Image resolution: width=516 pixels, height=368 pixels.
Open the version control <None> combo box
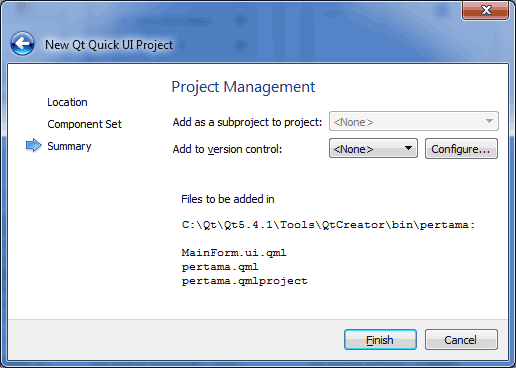(373, 148)
